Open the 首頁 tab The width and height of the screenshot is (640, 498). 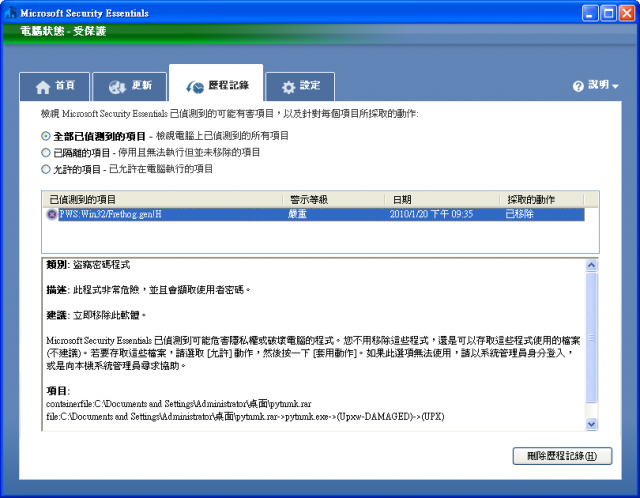(54, 86)
